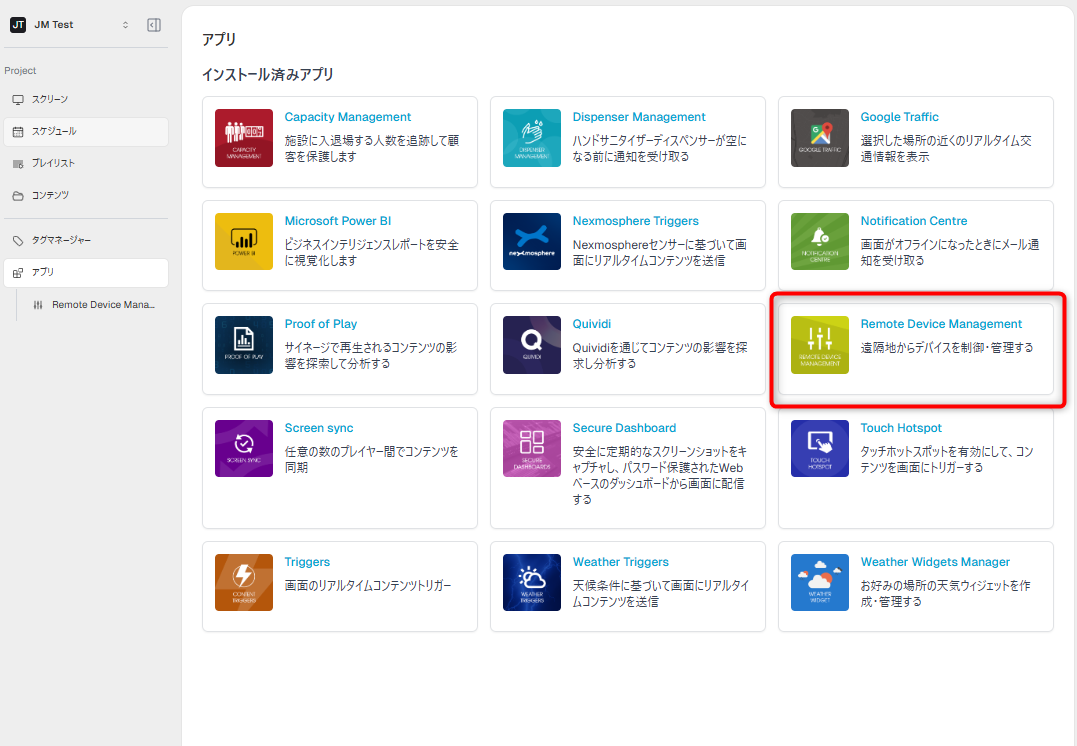
Task: Open the Nexmosphere Triggers app icon
Action: (532, 242)
